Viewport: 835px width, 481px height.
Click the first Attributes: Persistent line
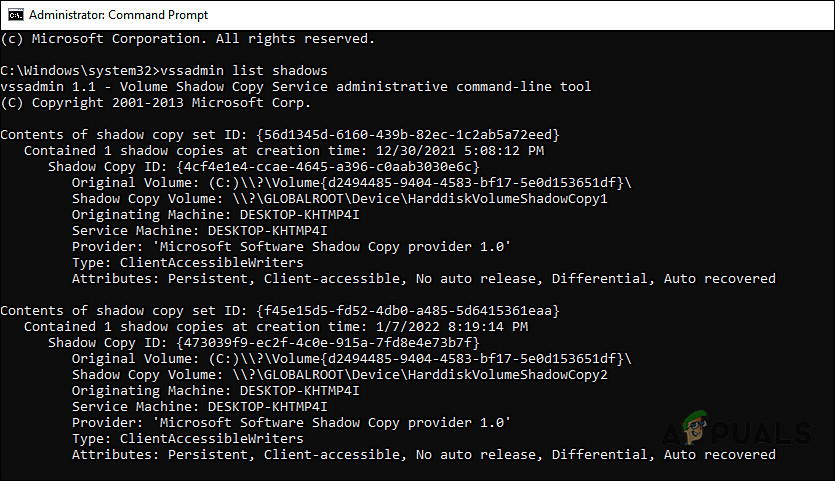(423, 279)
